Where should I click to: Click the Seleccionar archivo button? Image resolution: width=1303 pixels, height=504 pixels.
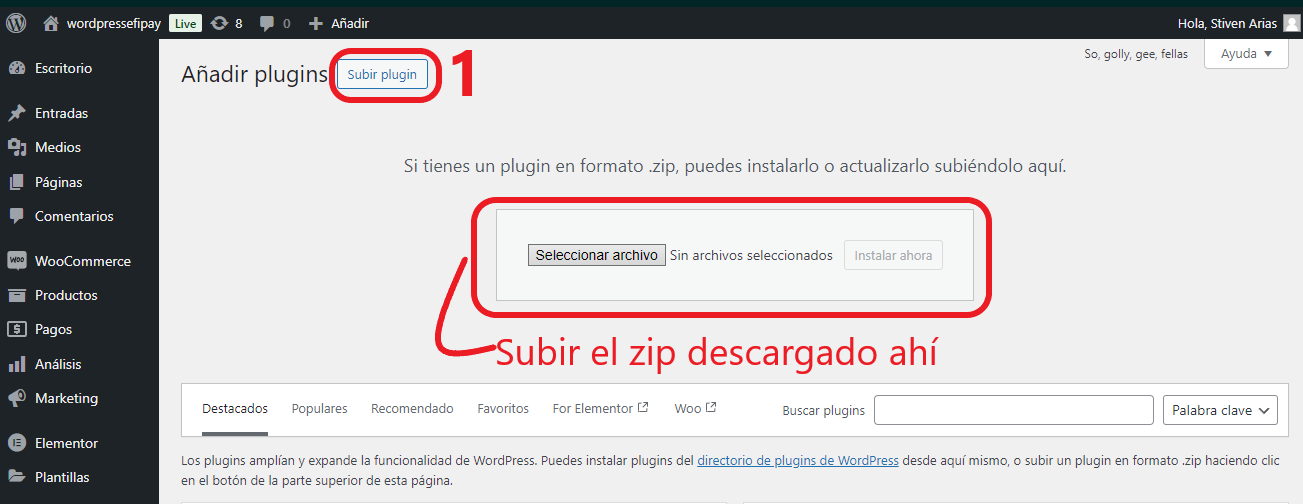tap(597, 255)
